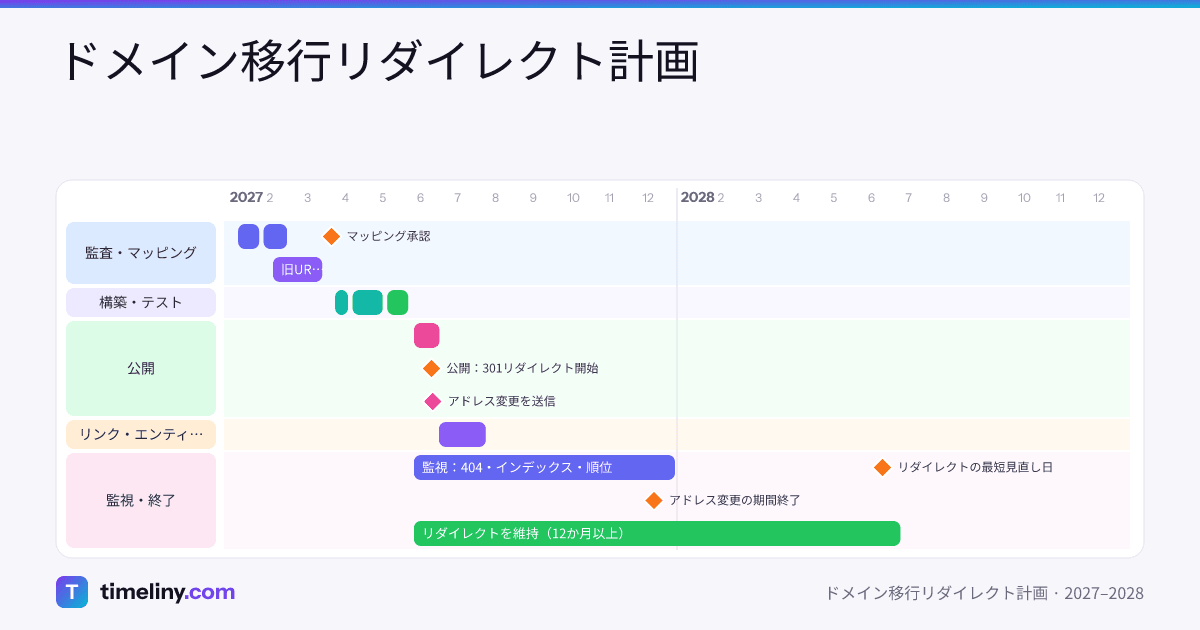The height and width of the screenshot is (630, 1200).
Task: Click the purple bar in リンク・エンティ… row
Action: coord(462,434)
